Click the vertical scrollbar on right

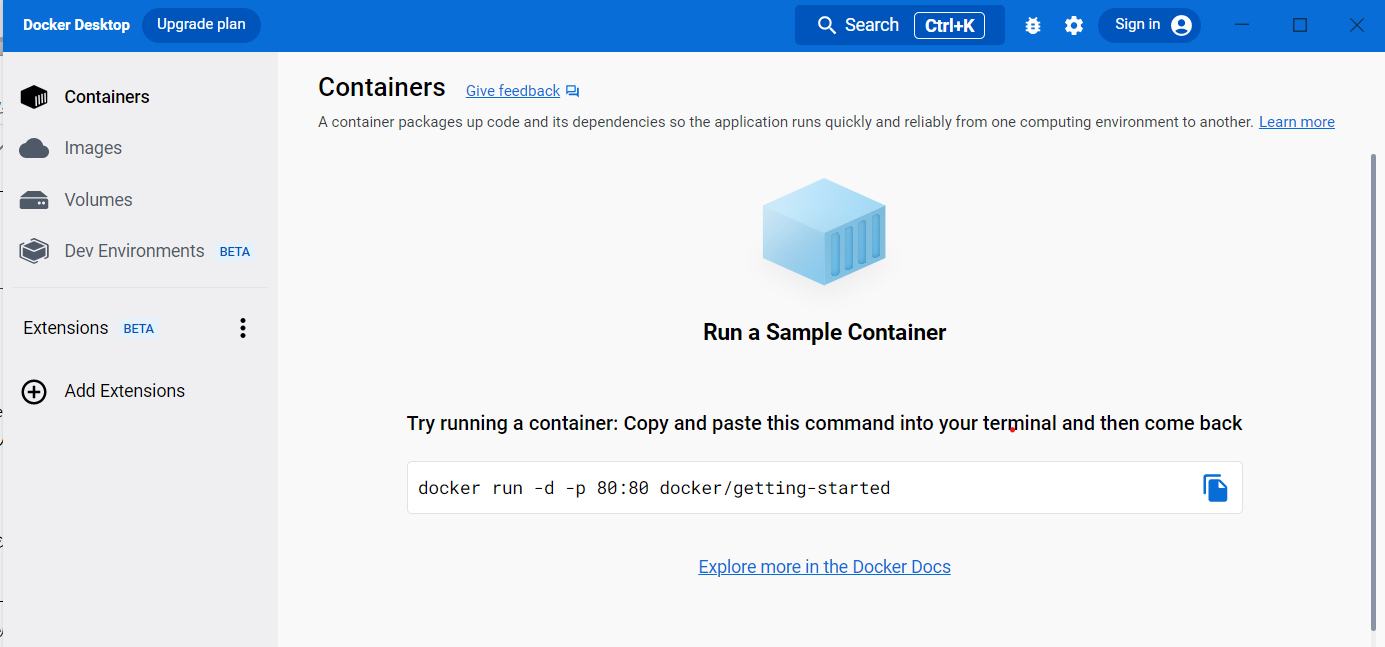click(x=1373, y=390)
